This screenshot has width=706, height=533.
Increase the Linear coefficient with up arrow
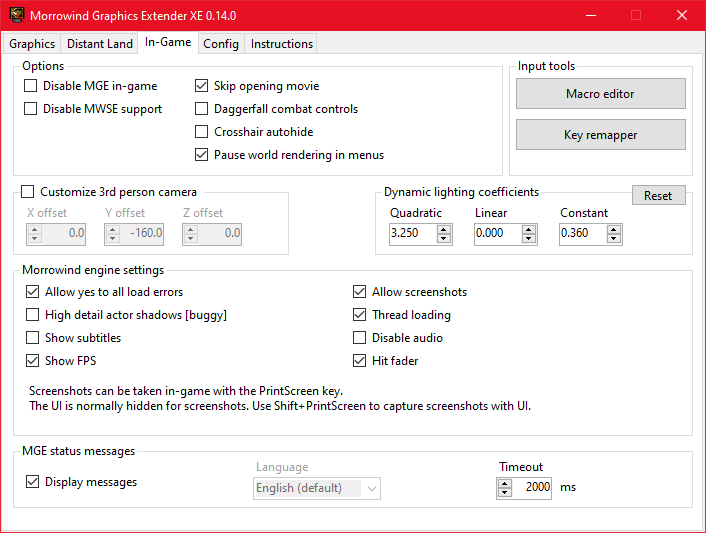pos(529,230)
